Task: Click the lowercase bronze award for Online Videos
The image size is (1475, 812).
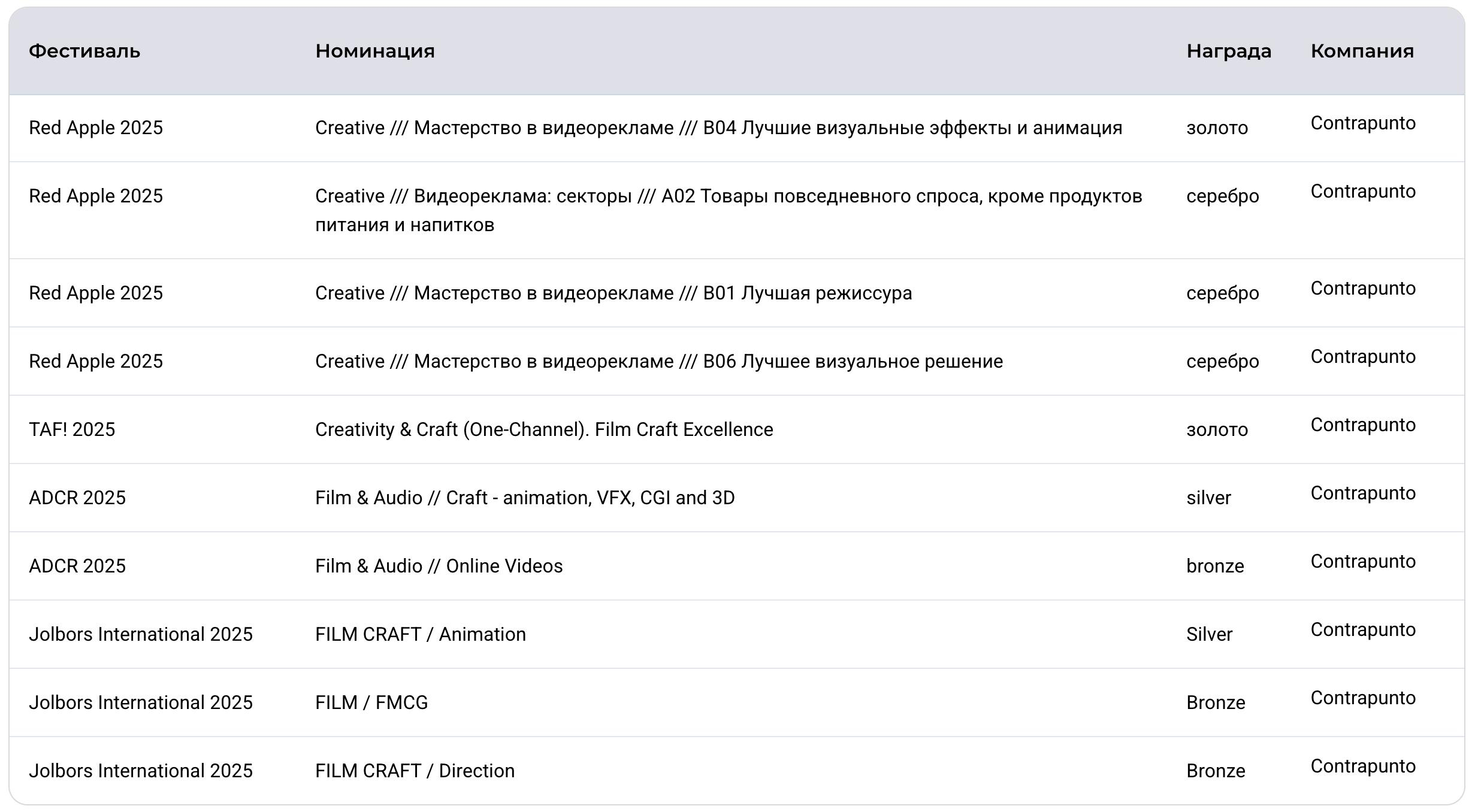Action: point(1215,566)
